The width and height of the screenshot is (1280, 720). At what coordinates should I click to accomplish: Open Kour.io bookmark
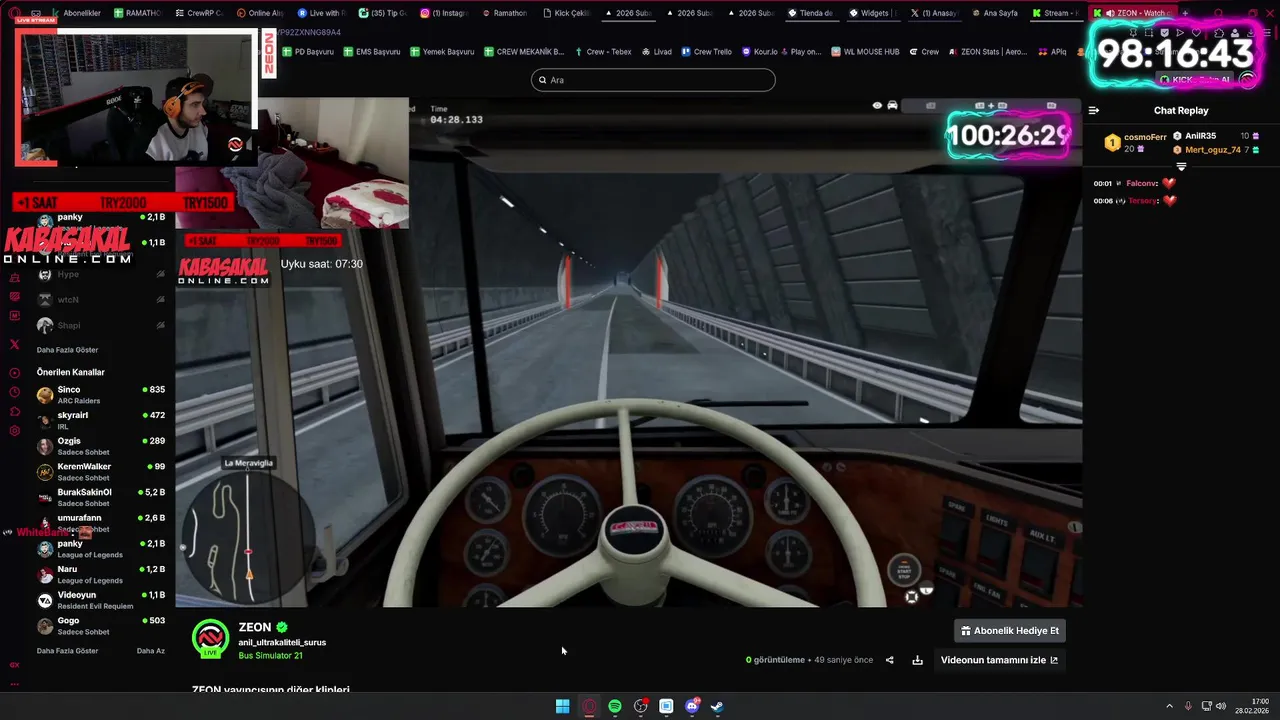click(760, 52)
